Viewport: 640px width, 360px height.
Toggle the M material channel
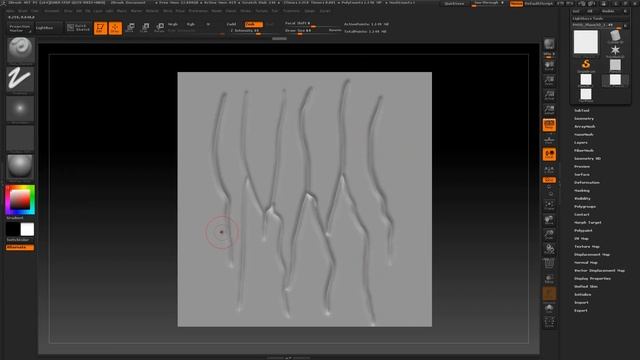point(208,24)
